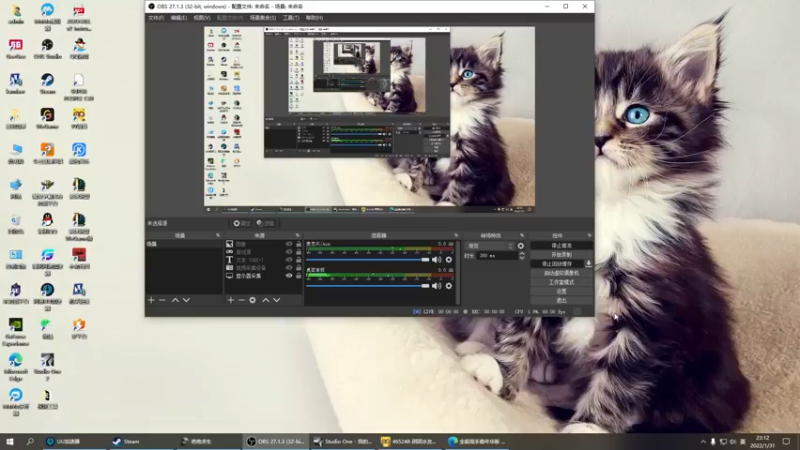Pop out the 混音器 dock panel
The height and width of the screenshot is (450, 800).
coord(456,235)
